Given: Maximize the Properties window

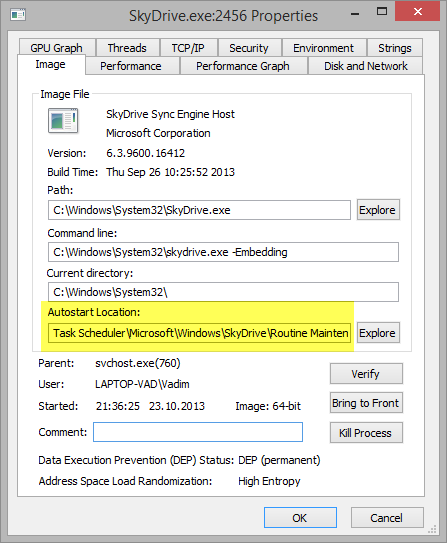Looking at the screenshot, I should (382, 11).
